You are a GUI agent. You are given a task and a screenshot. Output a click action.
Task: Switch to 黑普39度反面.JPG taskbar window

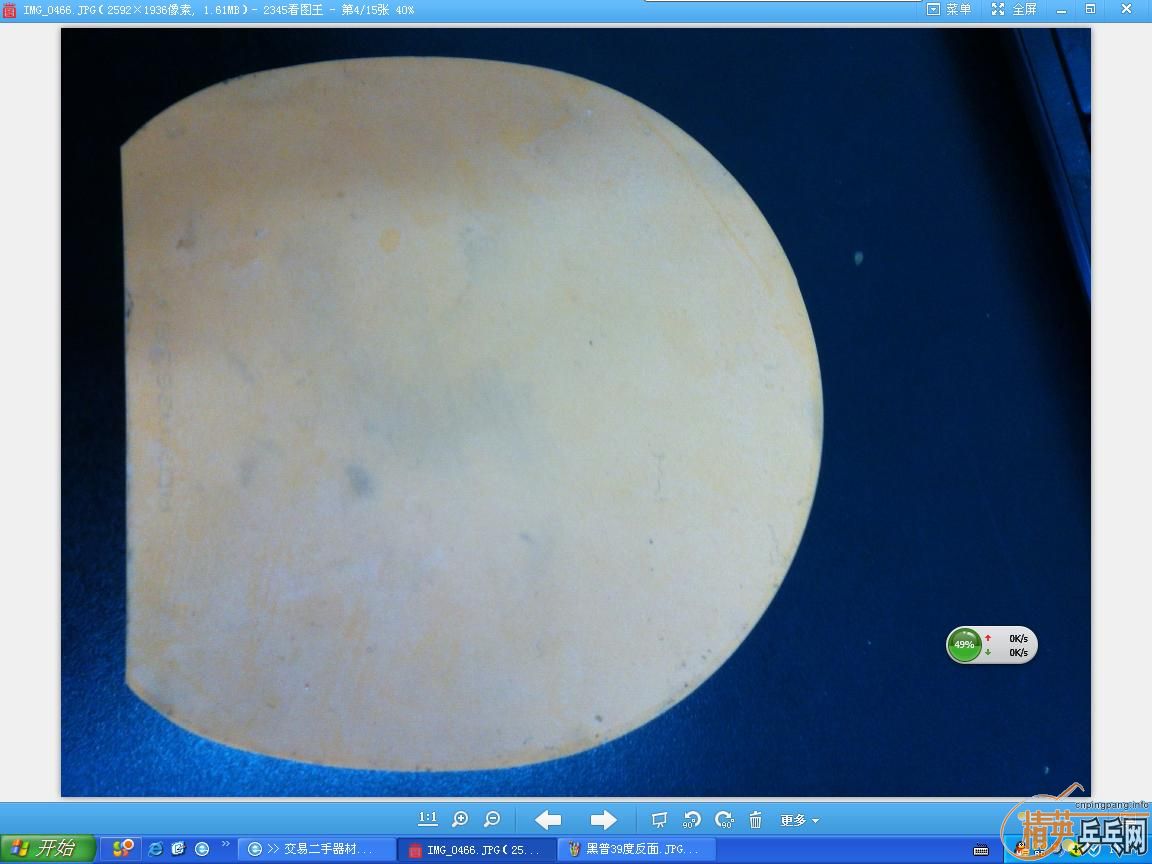(x=636, y=849)
